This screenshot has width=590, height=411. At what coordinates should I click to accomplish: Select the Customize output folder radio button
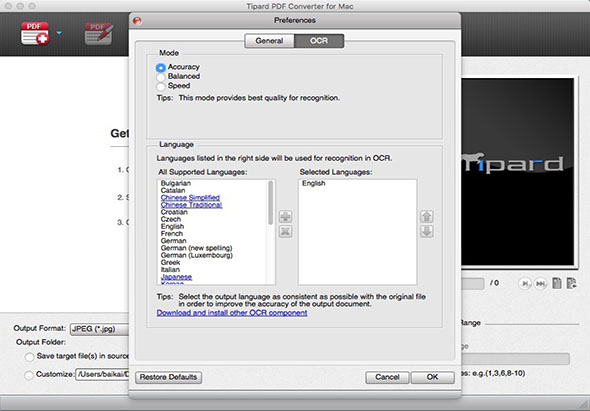point(29,375)
